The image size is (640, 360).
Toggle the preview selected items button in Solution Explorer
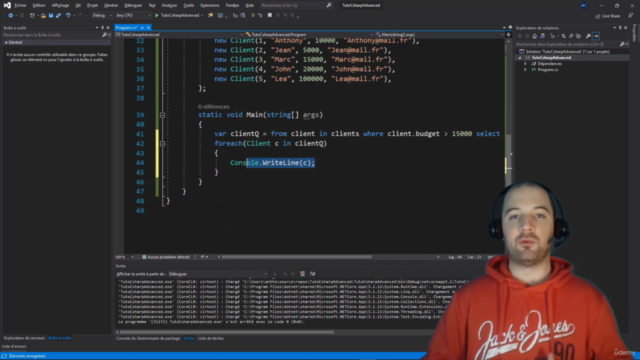(596, 36)
